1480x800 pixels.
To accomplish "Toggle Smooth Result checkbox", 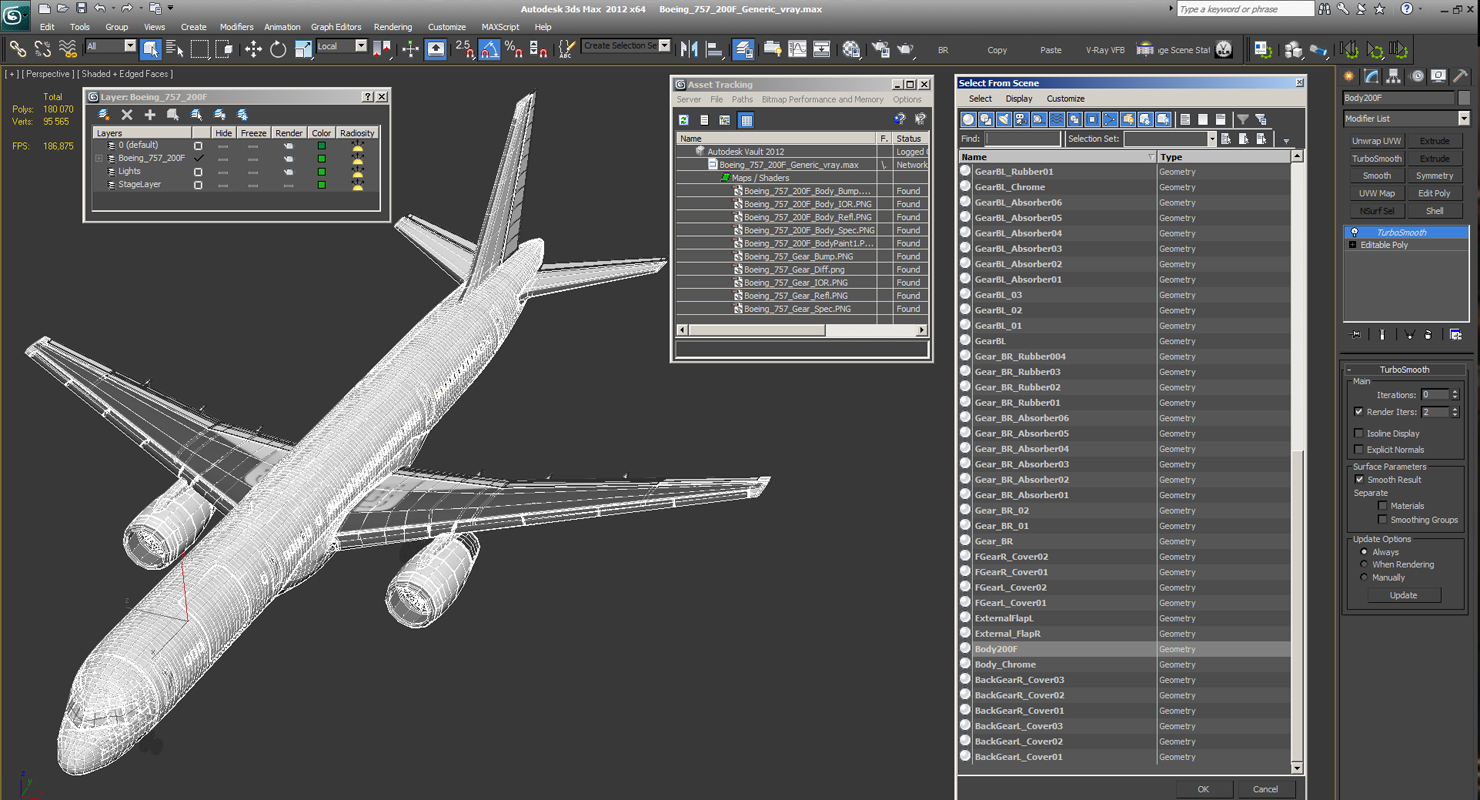I will click(1359, 480).
